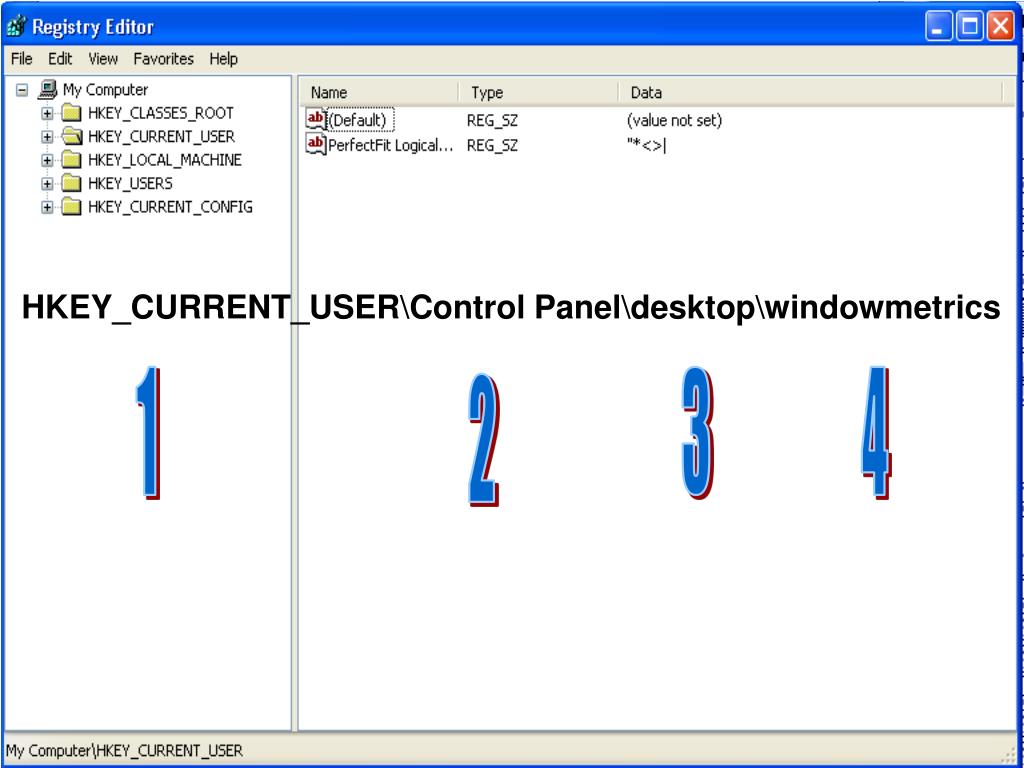This screenshot has height=768, width=1024.
Task: Click the HKEY_CLASSES_ROOT folder icon
Action: (71, 113)
